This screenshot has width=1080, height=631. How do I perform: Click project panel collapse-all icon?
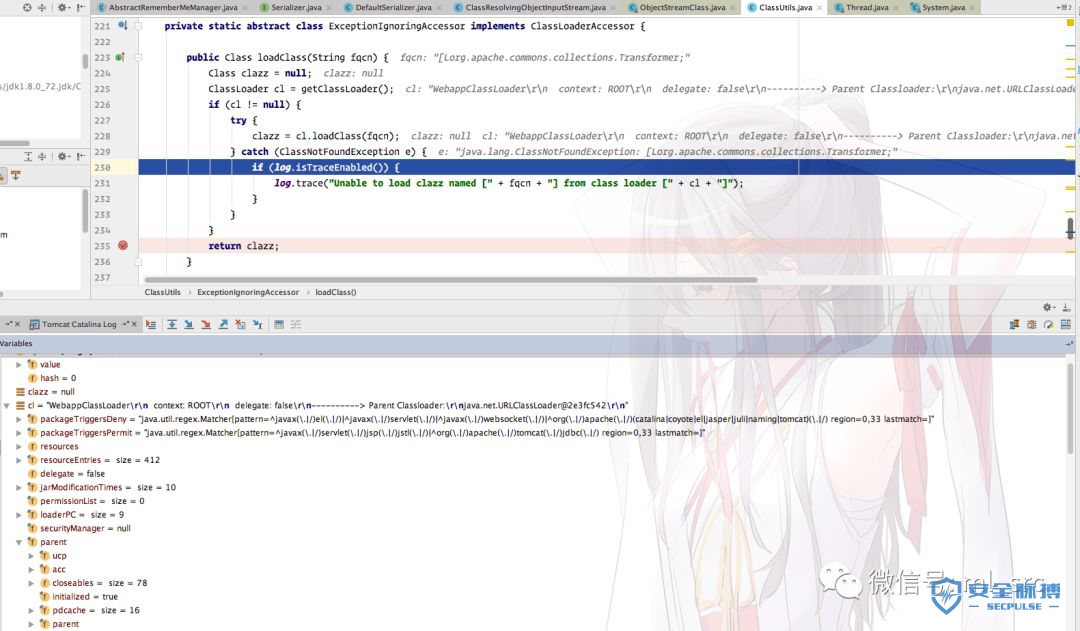pos(42,8)
